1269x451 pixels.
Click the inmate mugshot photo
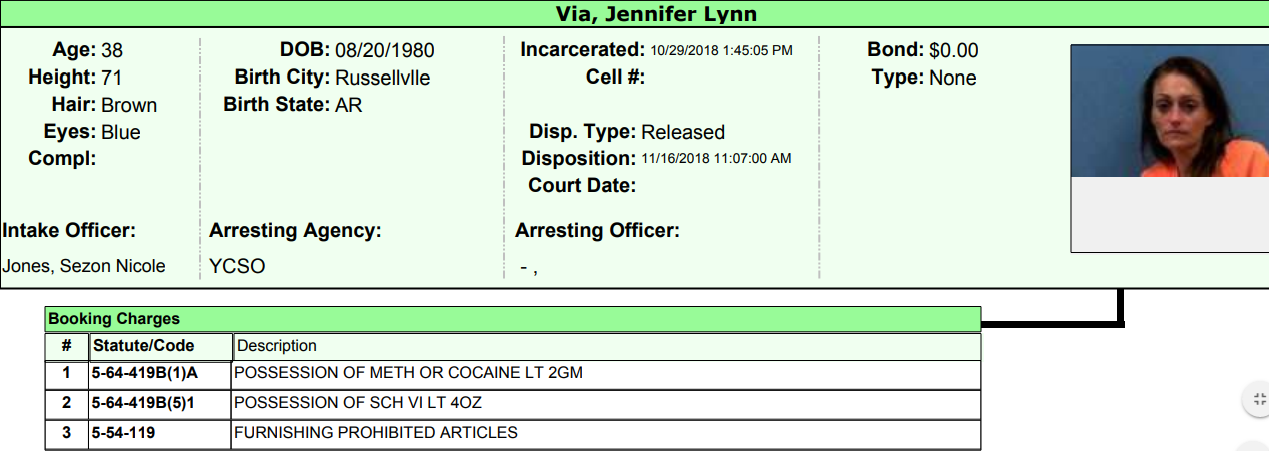pos(1168,111)
